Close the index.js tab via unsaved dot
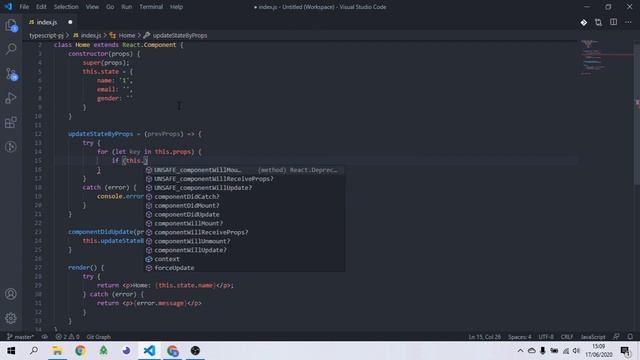This screenshot has height=360, width=640. pyautogui.click(x=70, y=22)
